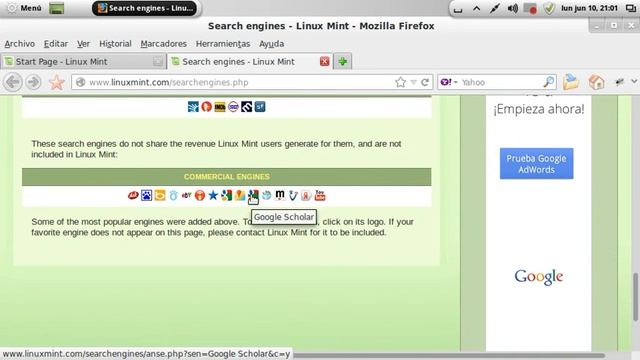The width and height of the screenshot is (640, 360).
Task: Choose the orange Bing search engine icon
Action: [160, 196]
